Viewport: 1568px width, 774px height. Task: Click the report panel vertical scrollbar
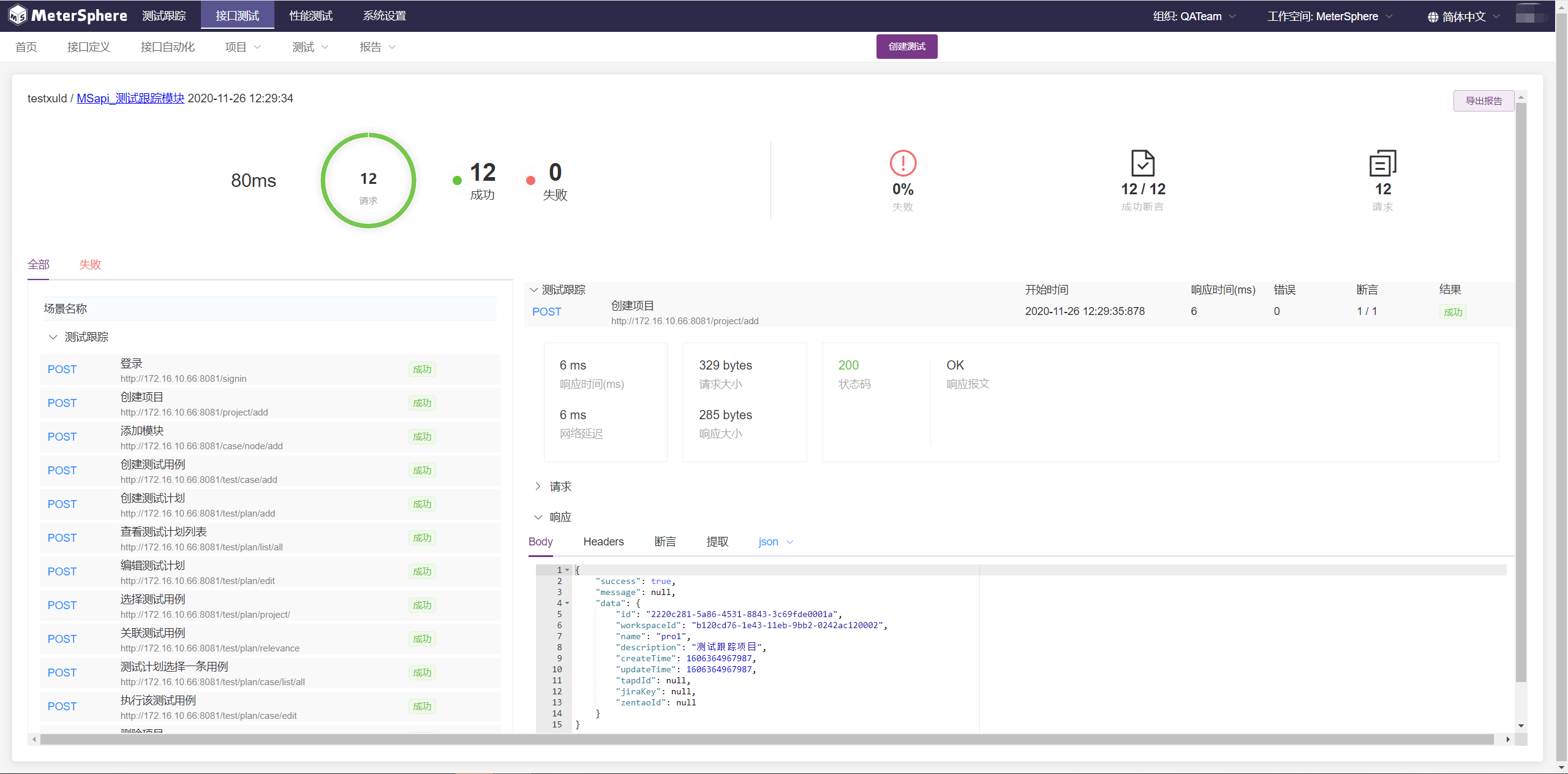(x=1521, y=392)
